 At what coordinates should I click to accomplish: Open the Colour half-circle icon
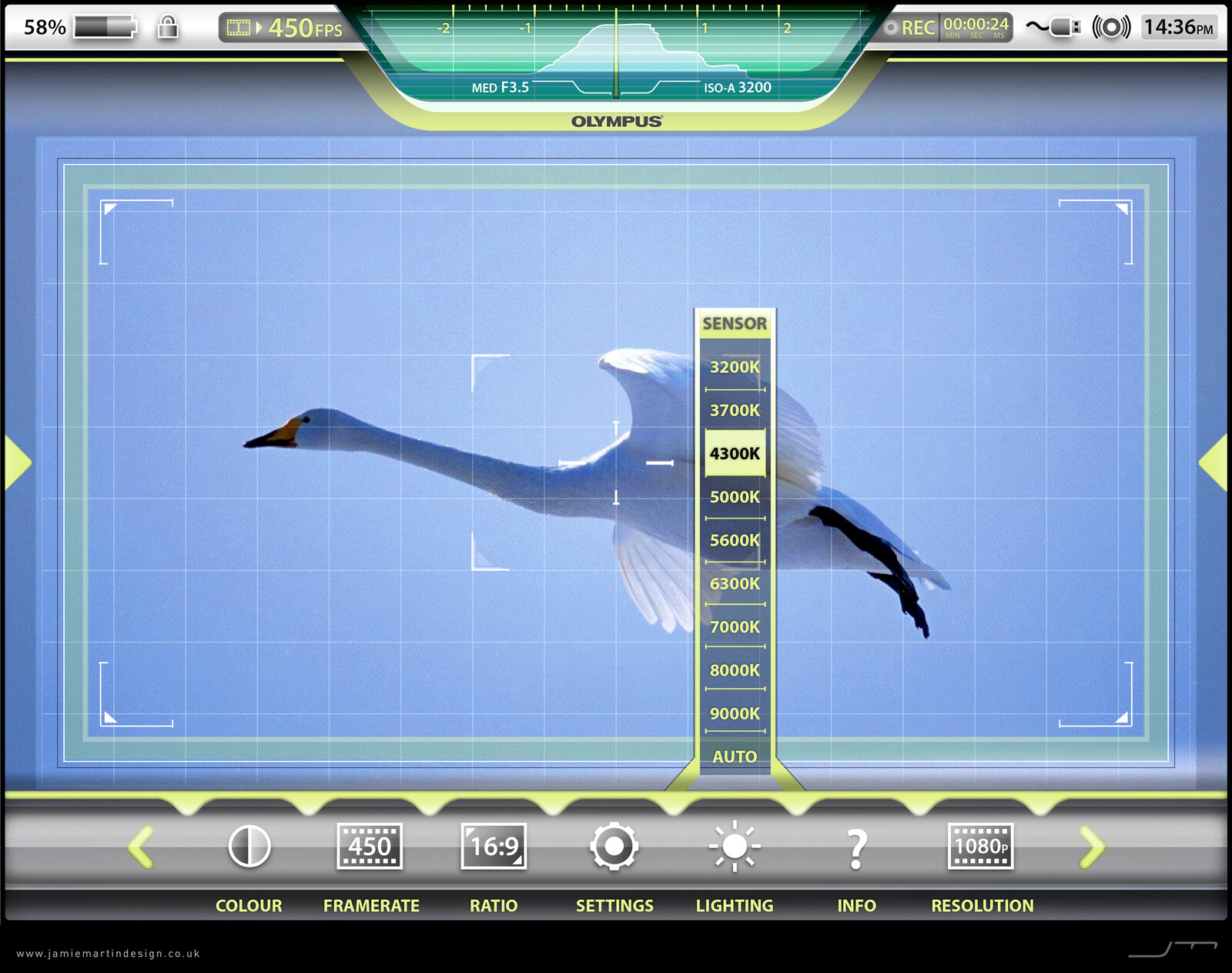coord(249,846)
